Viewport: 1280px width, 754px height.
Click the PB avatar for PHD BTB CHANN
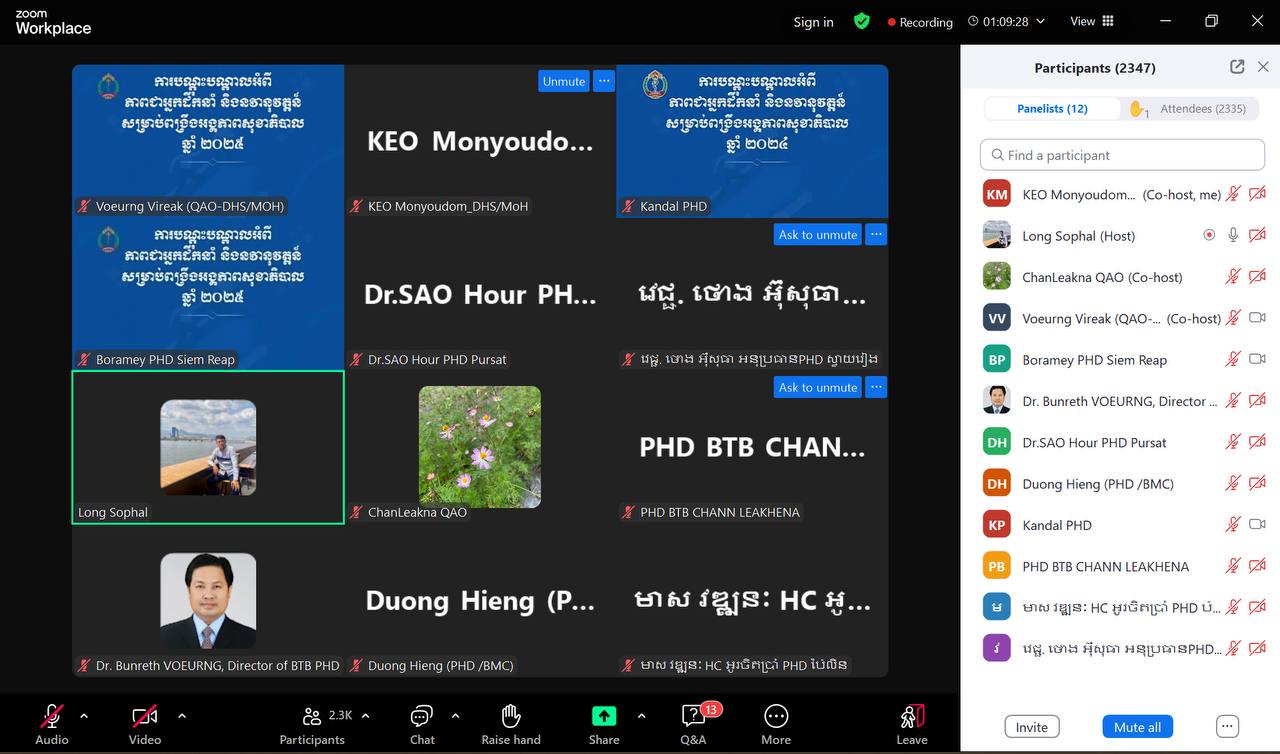997,566
